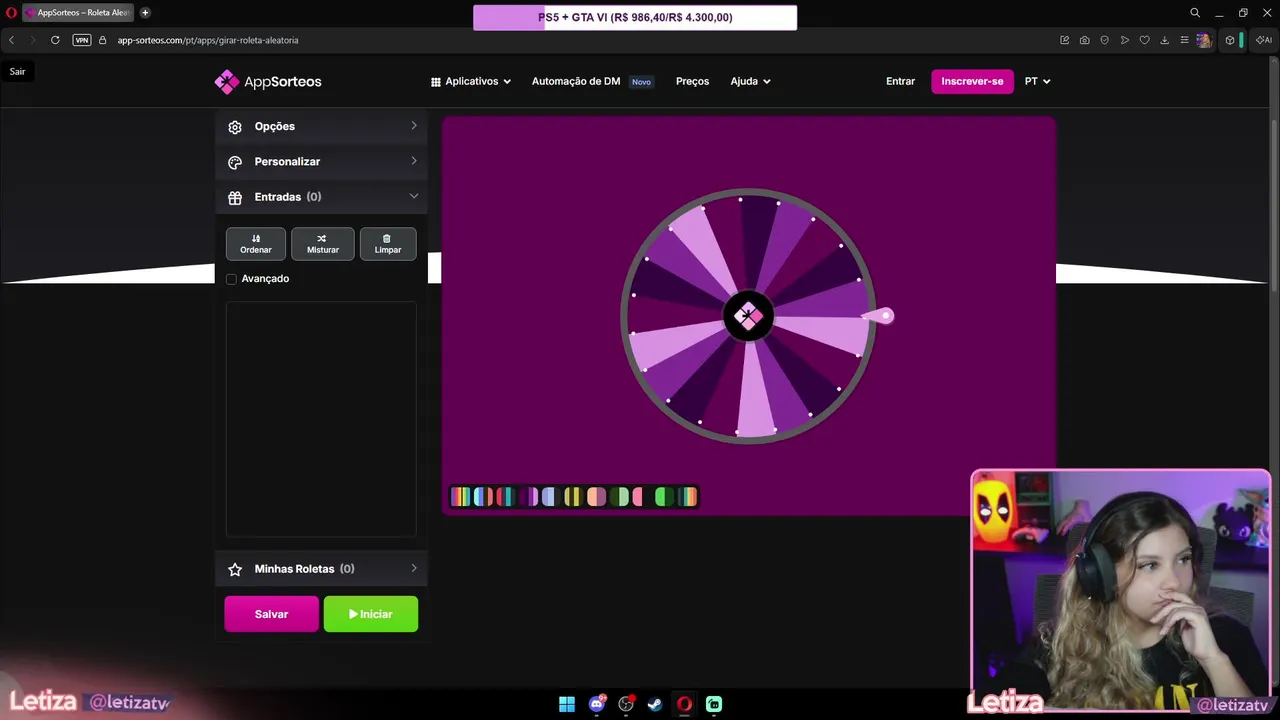This screenshot has width=1280, height=720.
Task: Click the Entradas gift icon
Action: tap(235, 198)
